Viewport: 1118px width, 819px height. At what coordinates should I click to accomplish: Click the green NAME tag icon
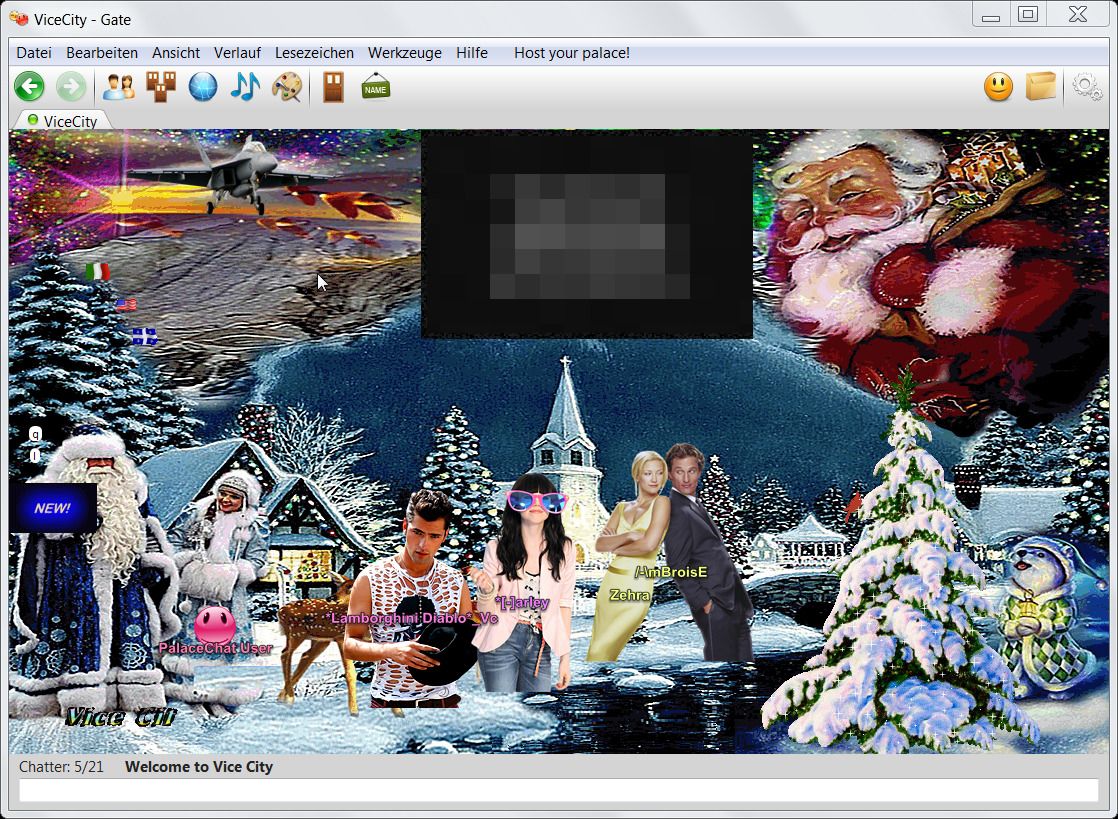[376, 87]
